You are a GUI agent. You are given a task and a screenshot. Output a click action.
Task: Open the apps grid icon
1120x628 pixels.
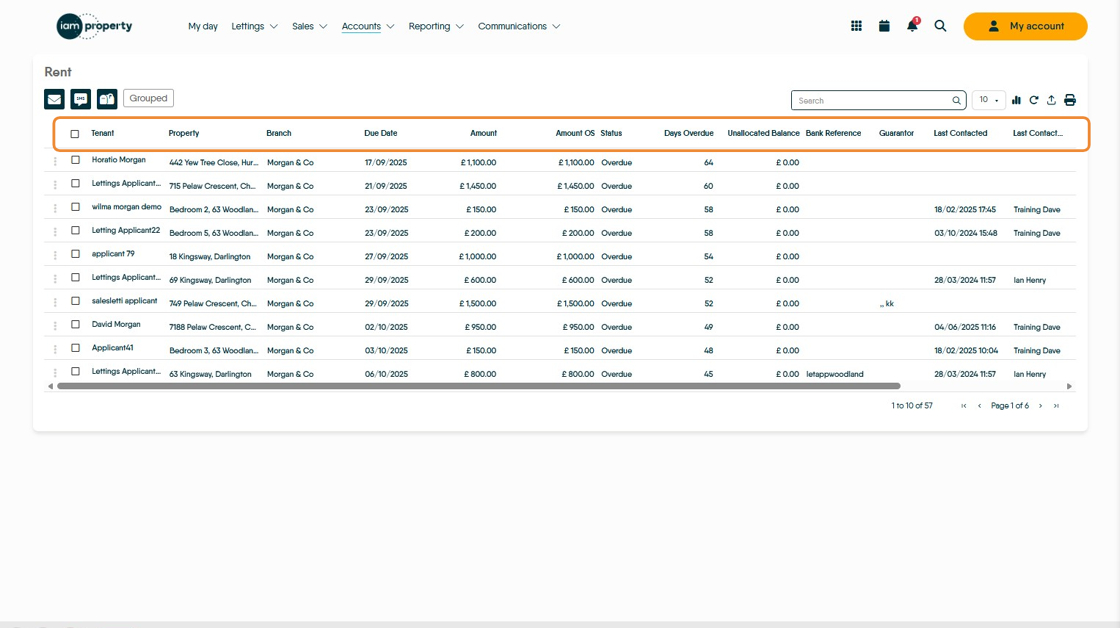(x=856, y=26)
